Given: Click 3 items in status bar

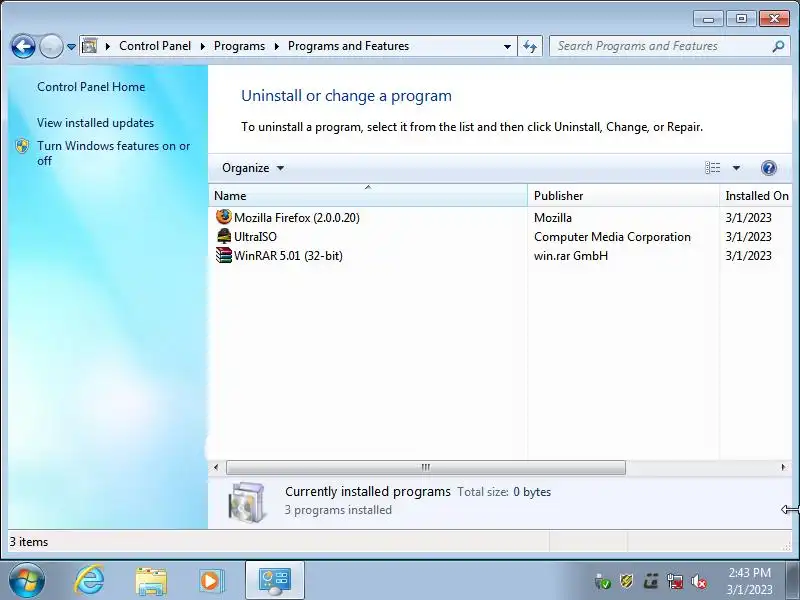Looking at the screenshot, I should pos(29,542).
